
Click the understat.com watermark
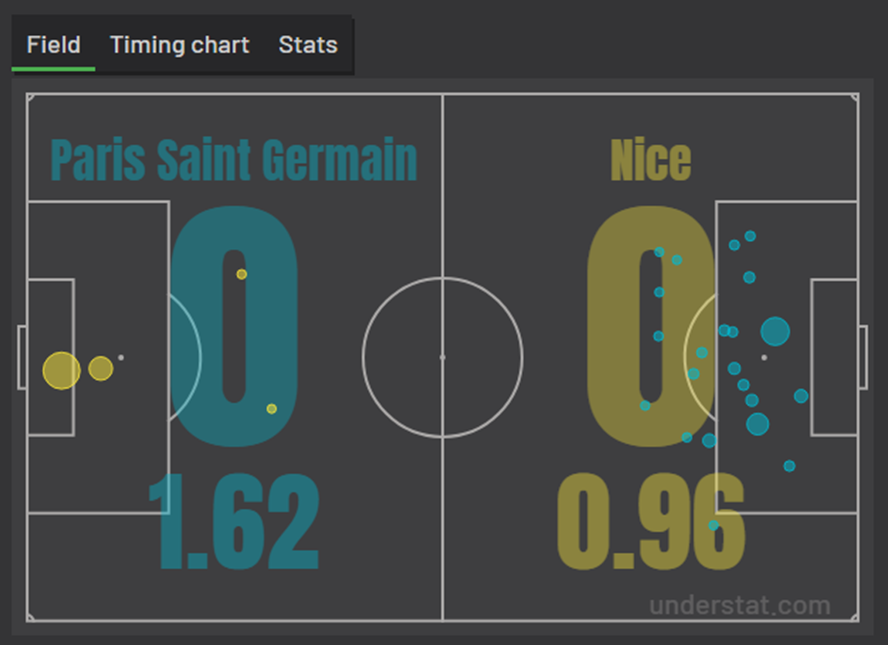pos(740,605)
